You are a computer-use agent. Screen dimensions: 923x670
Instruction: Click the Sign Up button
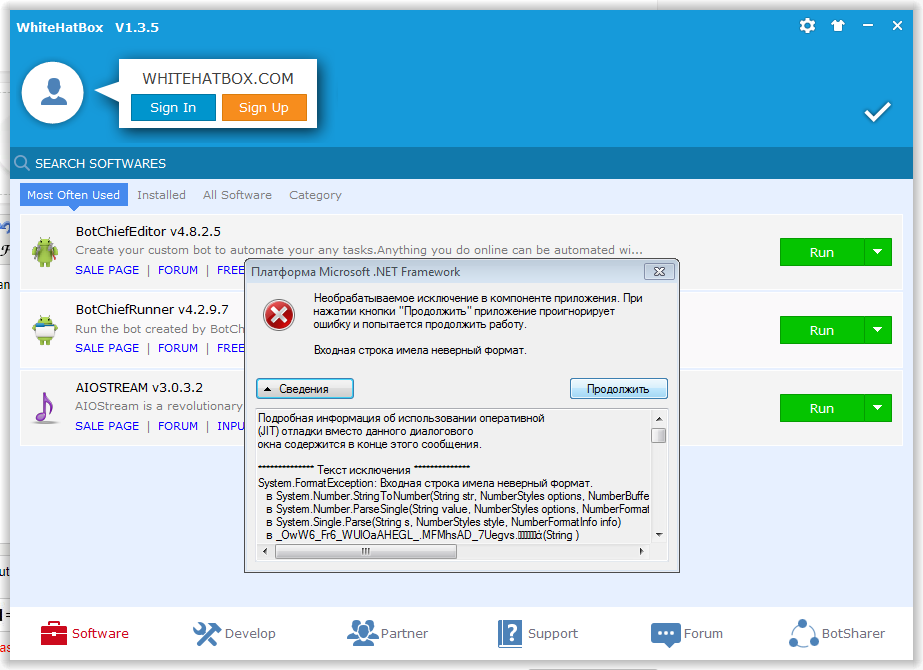263,108
